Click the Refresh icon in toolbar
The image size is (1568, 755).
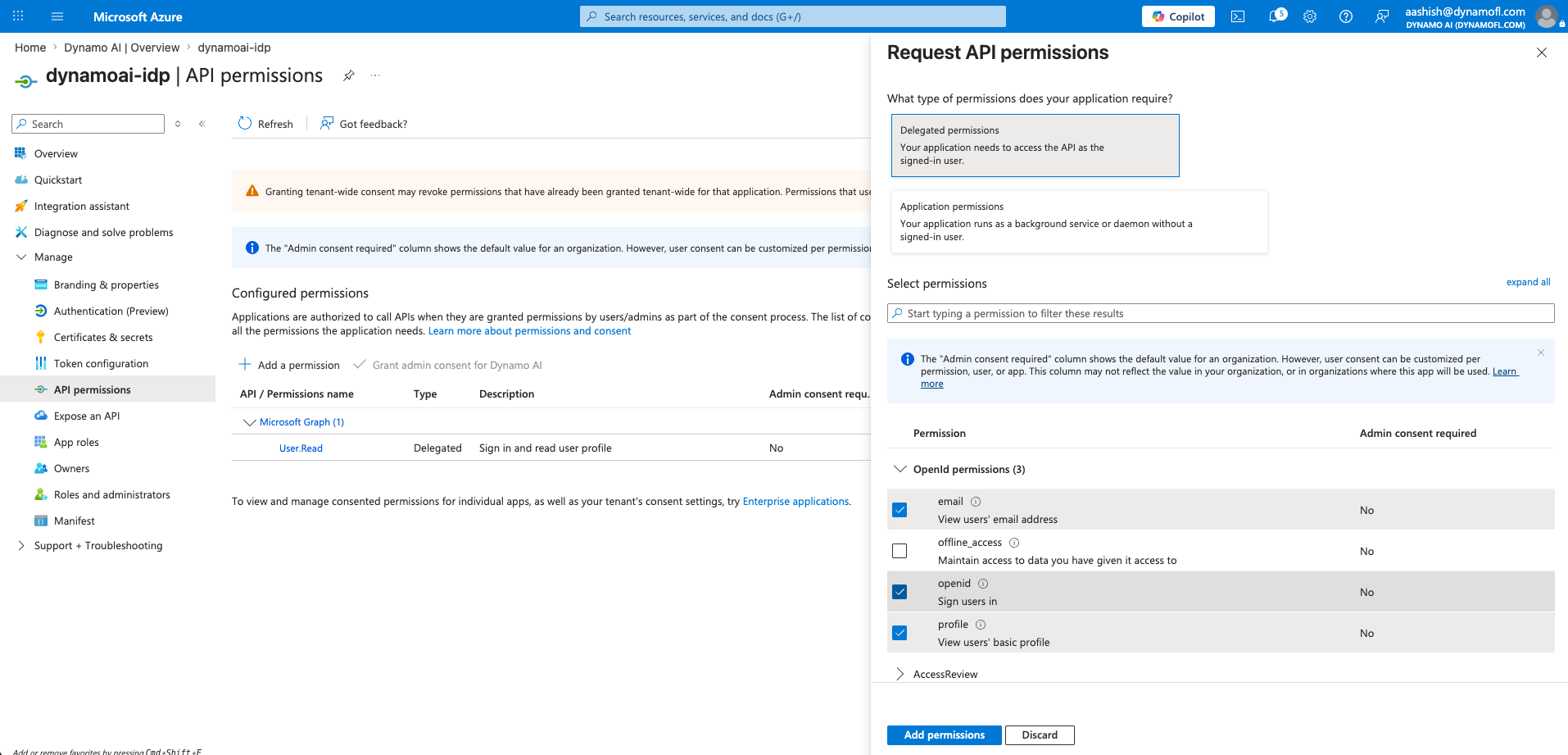[245, 124]
